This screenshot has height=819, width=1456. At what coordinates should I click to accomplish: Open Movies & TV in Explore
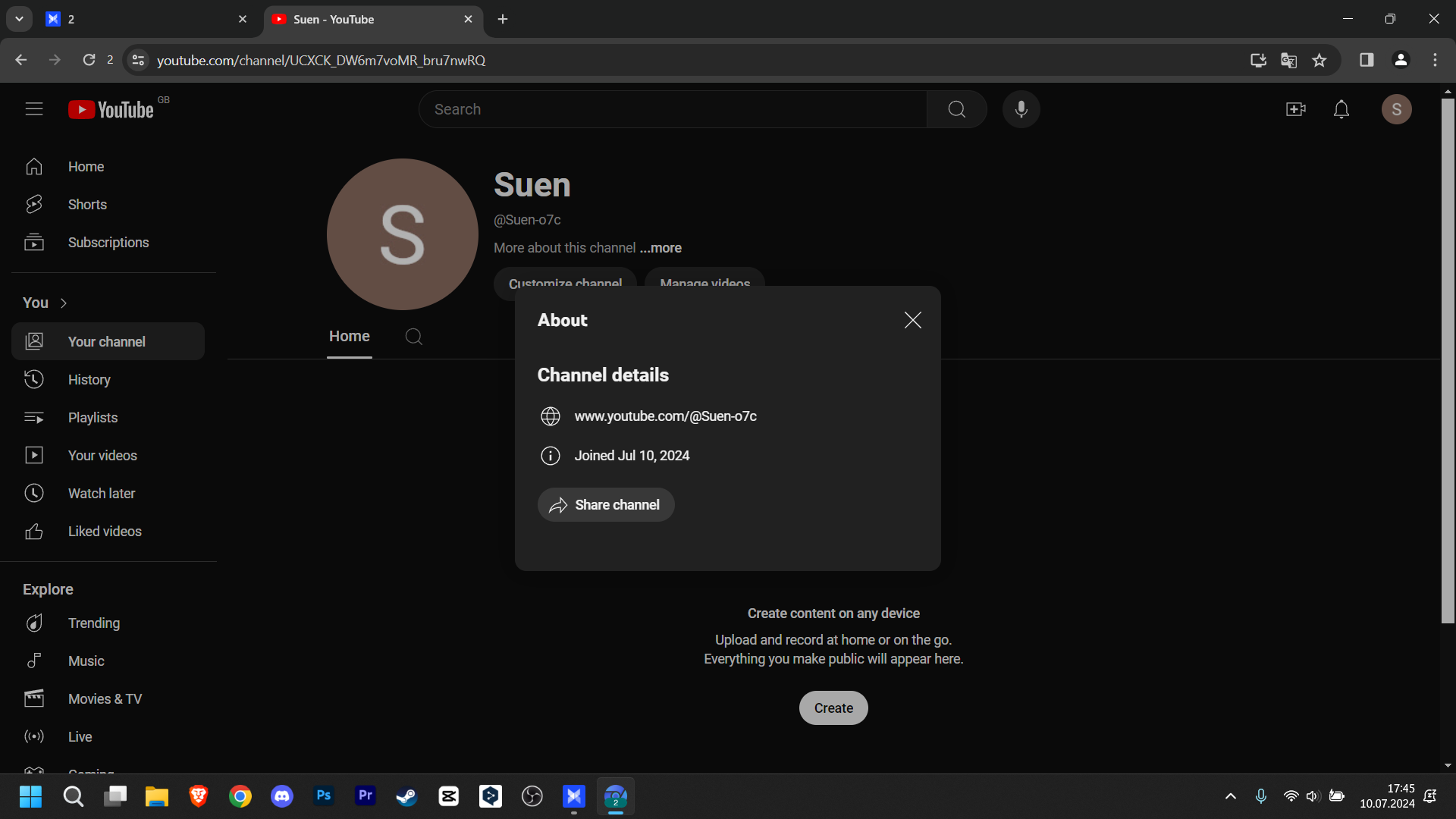[x=108, y=699]
